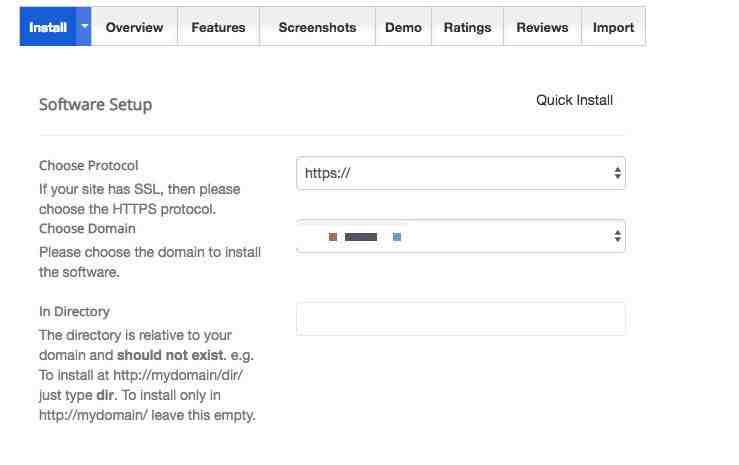The height and width of the screenshot is (465, 739).
Task: Focus the In Directory text field
Action: click(461, 319)
